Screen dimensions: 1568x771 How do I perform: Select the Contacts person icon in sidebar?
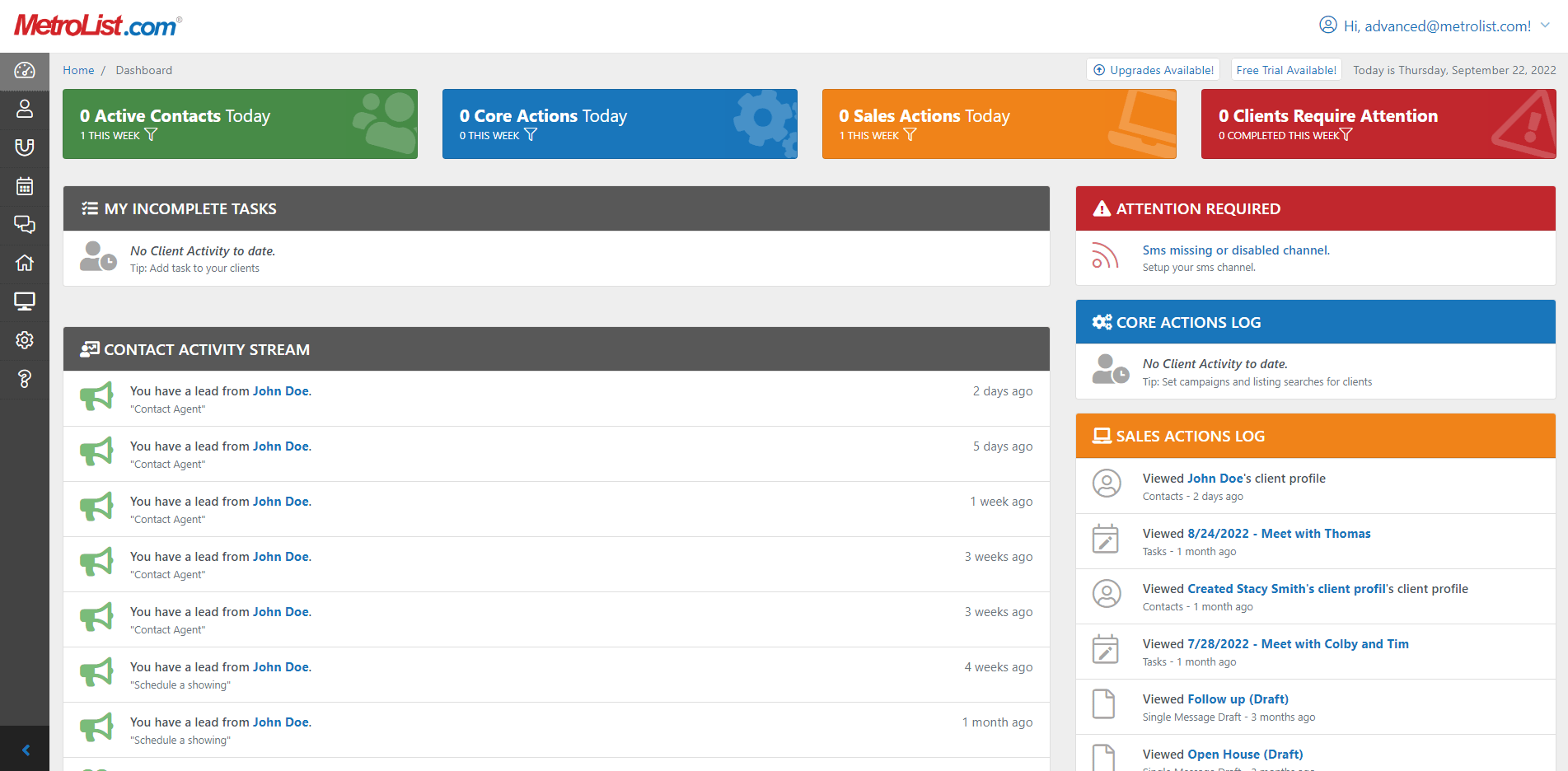(x=24, y=109)
